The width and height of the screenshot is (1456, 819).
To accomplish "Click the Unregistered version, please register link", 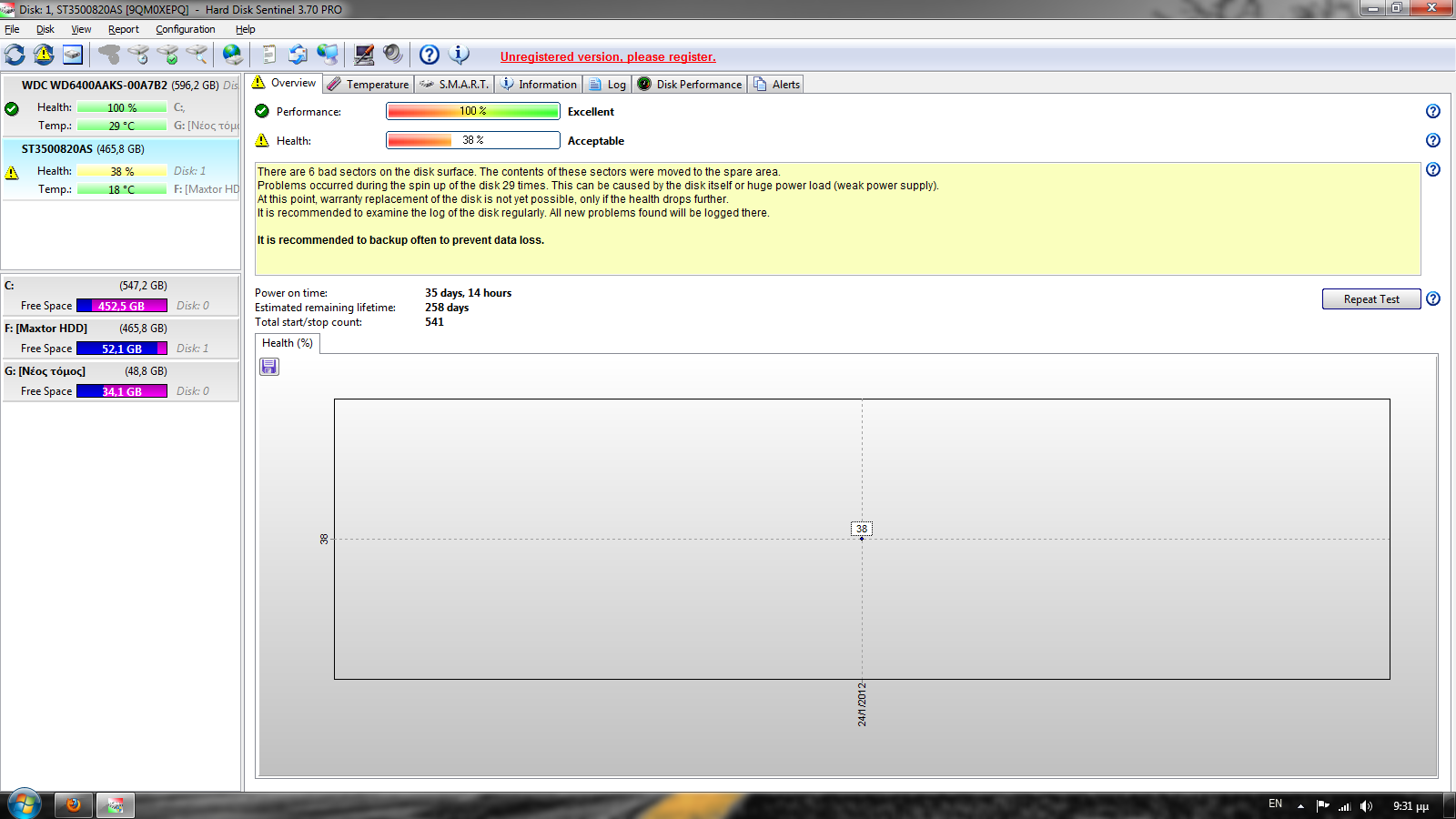I will (608, 56).
